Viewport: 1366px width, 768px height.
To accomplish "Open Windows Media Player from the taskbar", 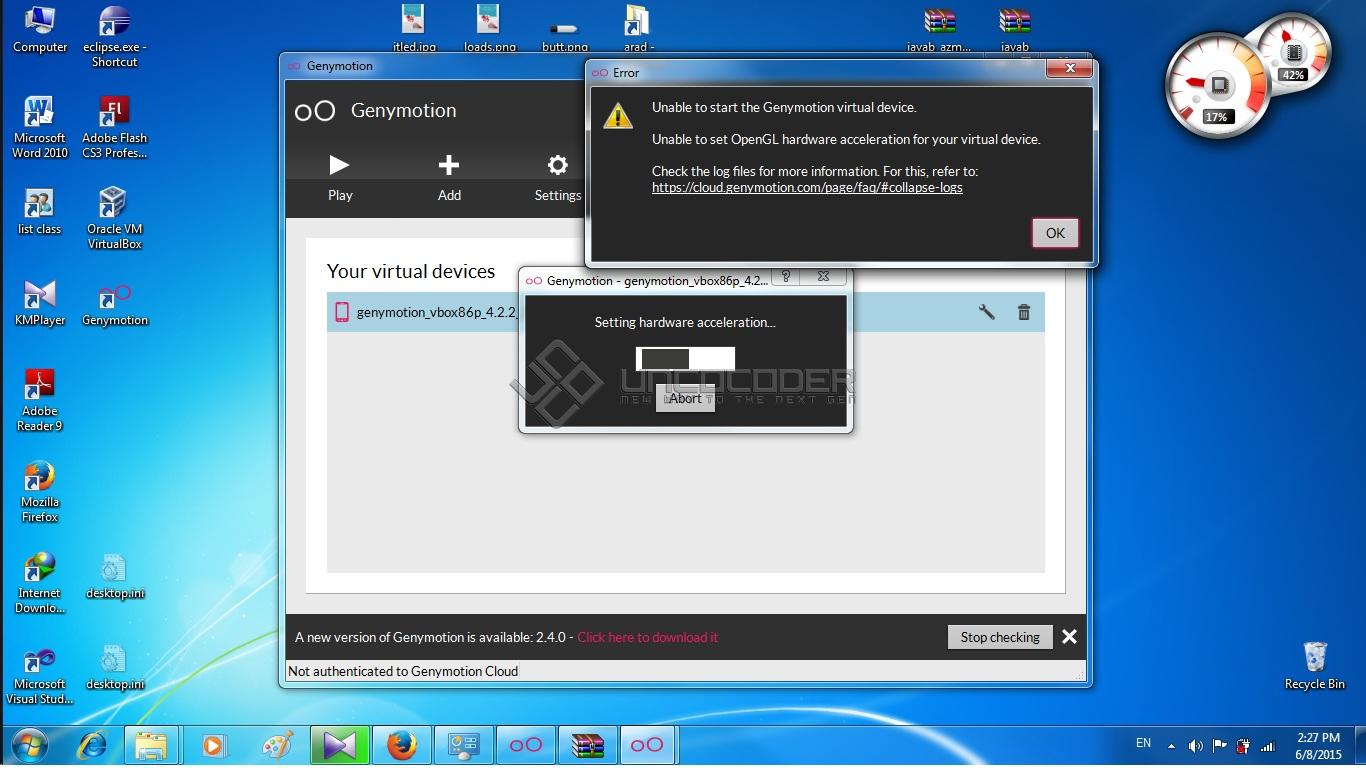I will [x=213, y=746].
